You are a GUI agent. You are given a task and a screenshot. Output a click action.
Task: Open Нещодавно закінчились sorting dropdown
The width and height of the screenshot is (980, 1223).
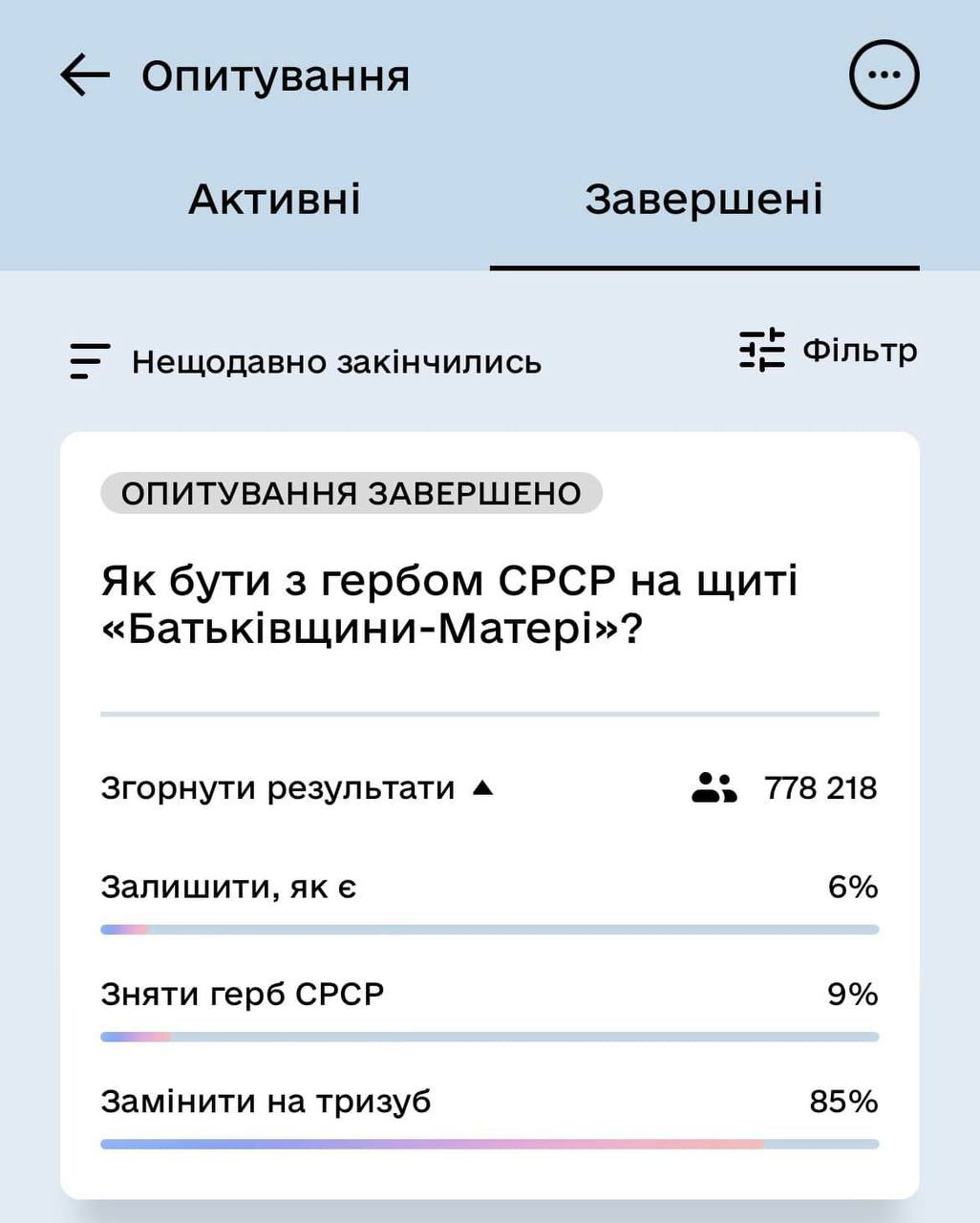pyautogui.click(x=336, y=362)
